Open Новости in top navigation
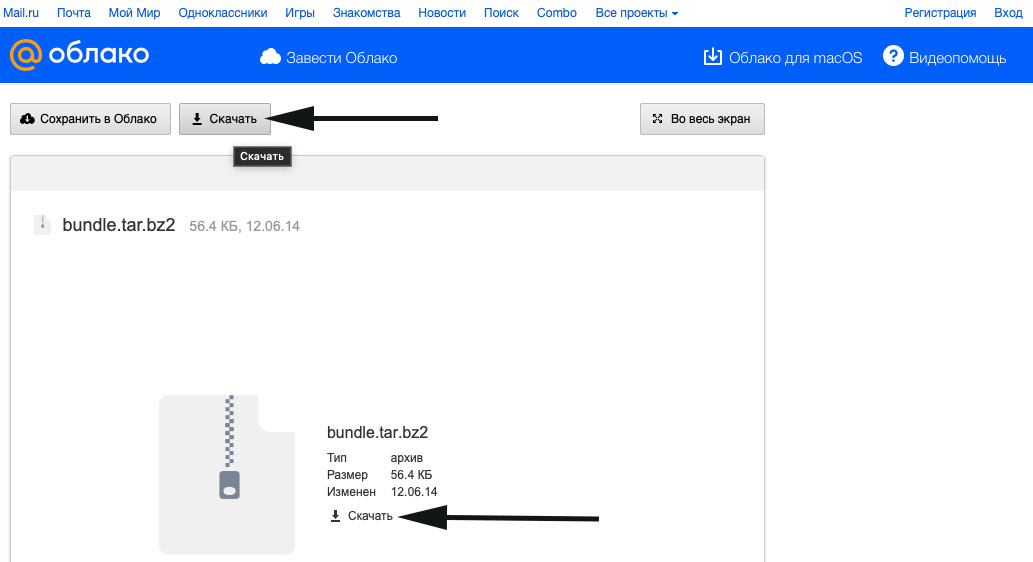 click(x=442, y=13)
